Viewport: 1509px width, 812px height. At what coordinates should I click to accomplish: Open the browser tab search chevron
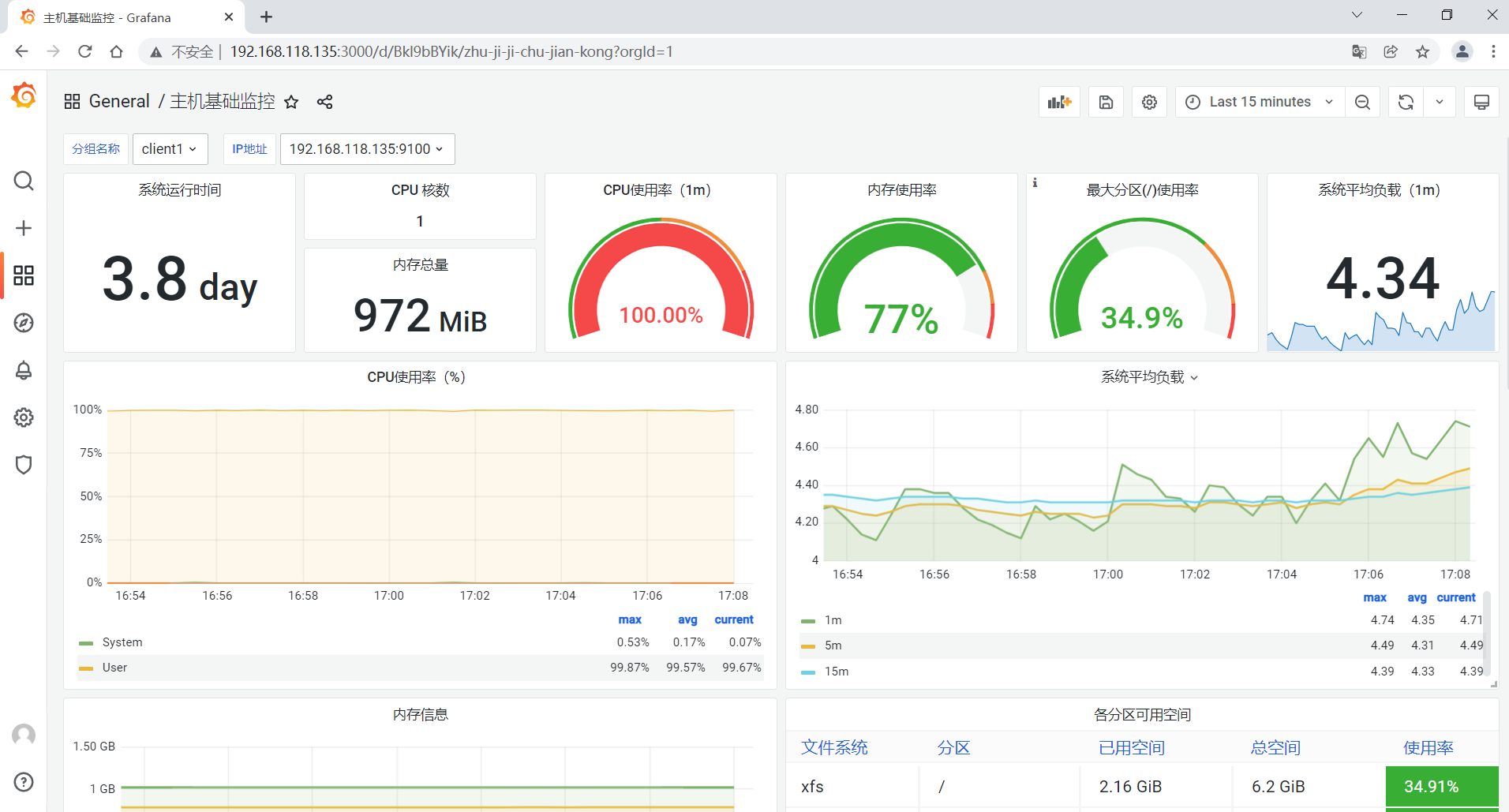[x=1357, y=15]
